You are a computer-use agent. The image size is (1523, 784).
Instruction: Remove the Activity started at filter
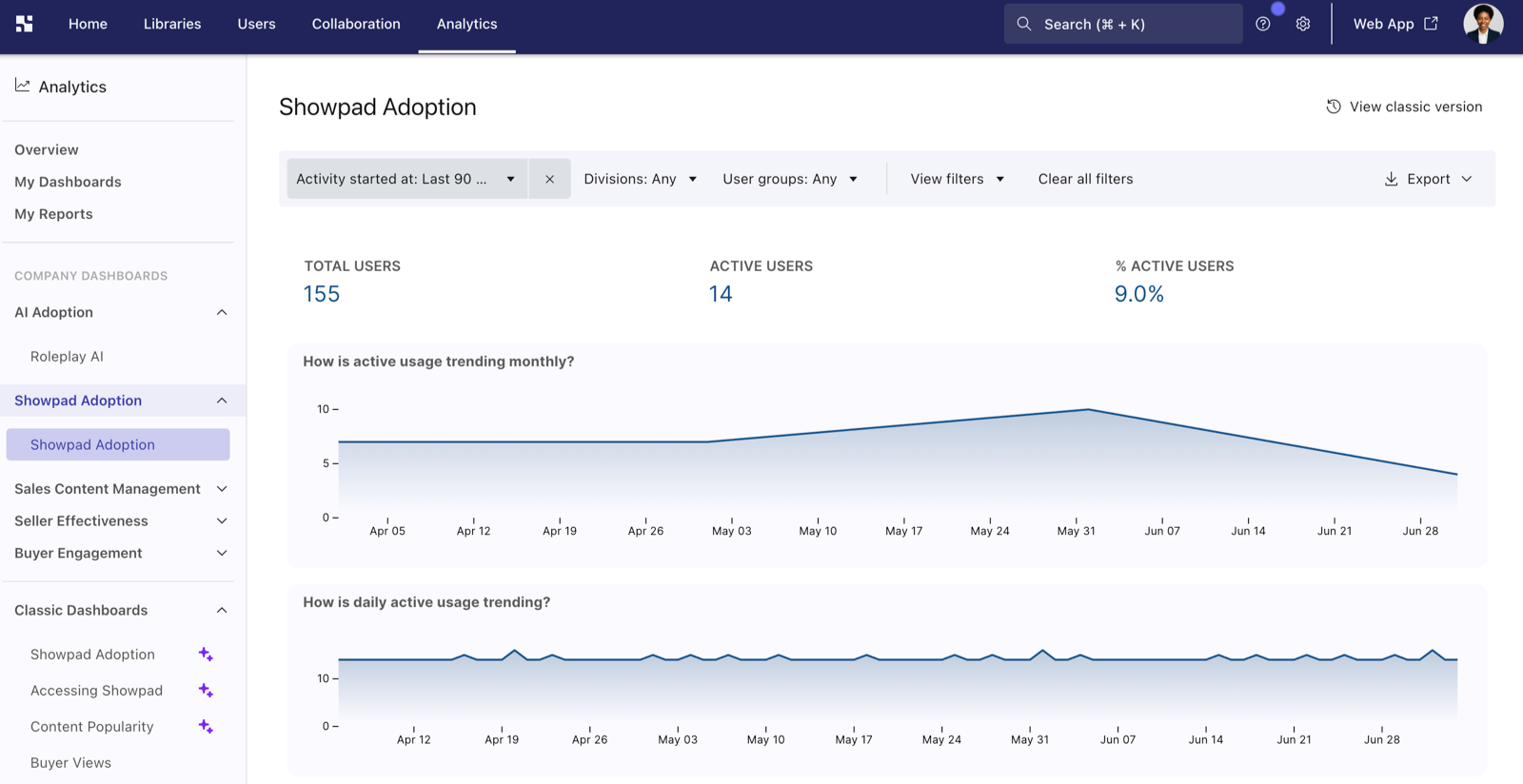point(549,179)
